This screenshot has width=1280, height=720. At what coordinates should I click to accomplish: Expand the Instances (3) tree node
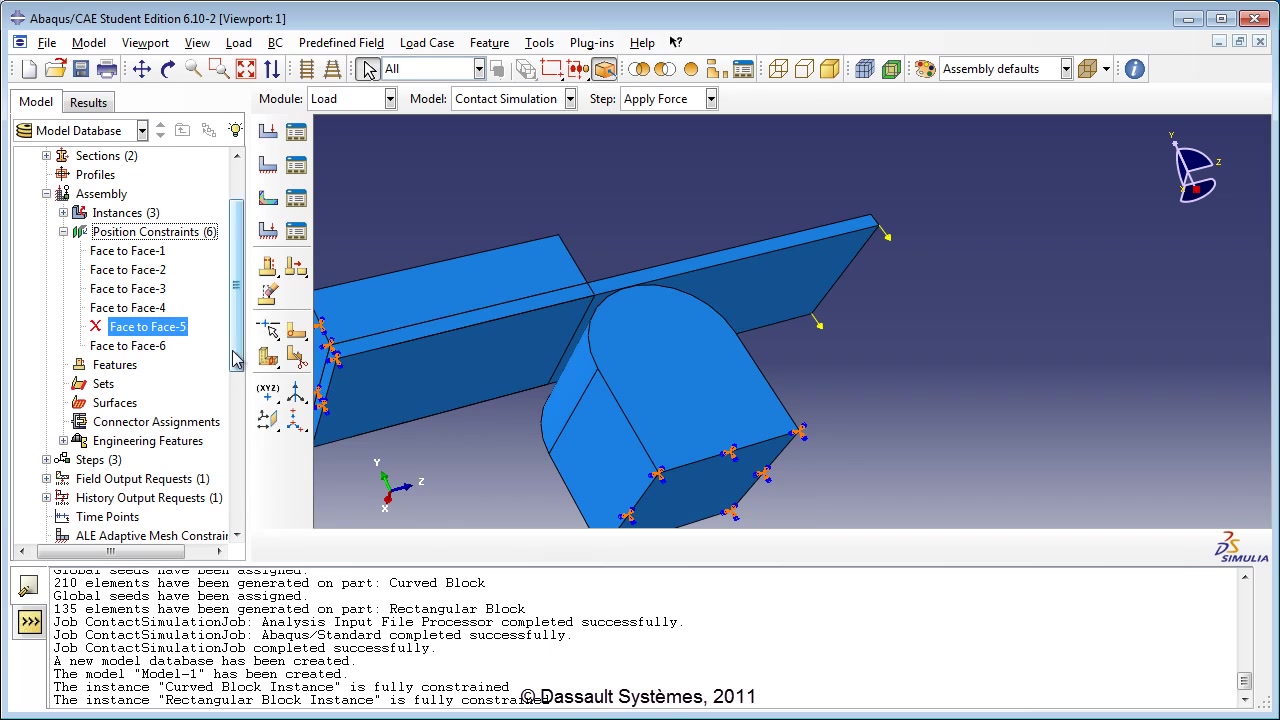pos(63,213)
